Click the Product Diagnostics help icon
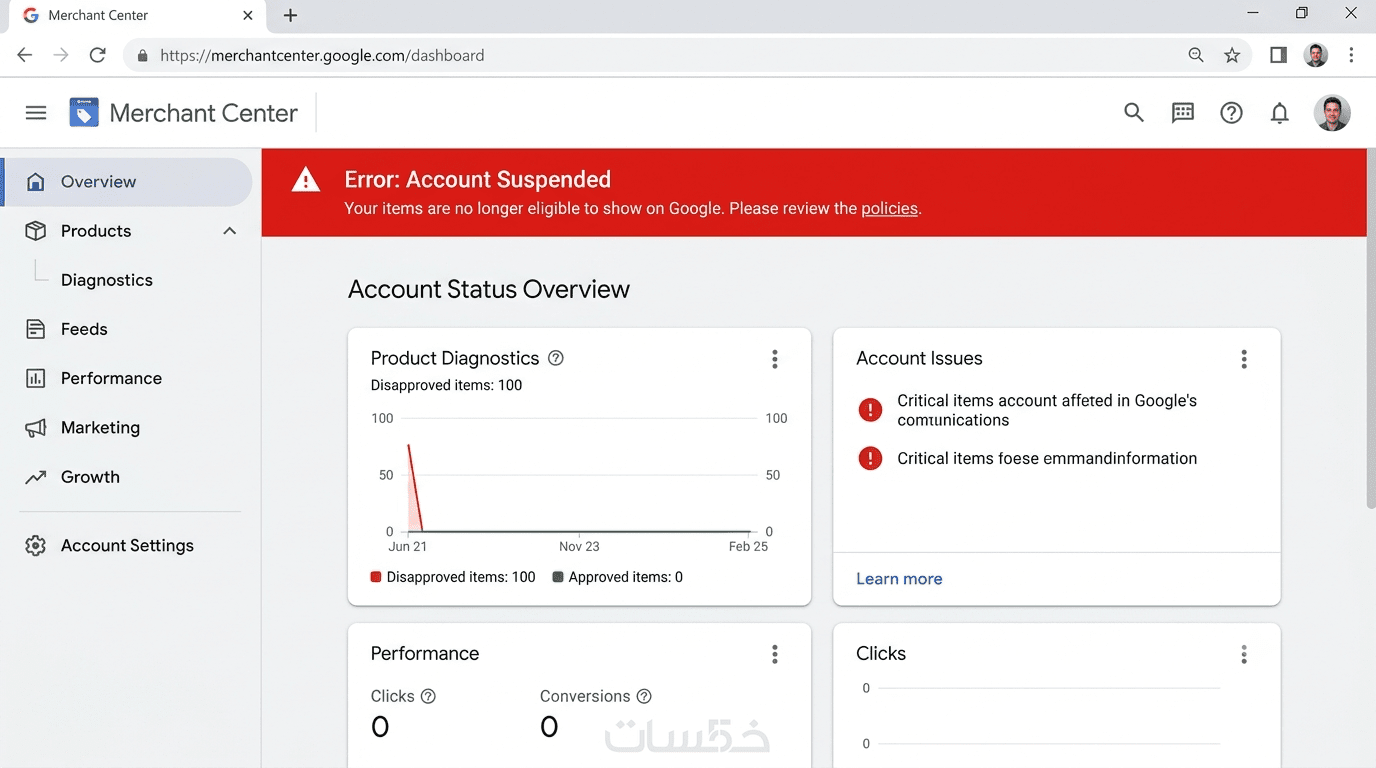Screen dimensions: 1376x768 [x=556, y=358]
